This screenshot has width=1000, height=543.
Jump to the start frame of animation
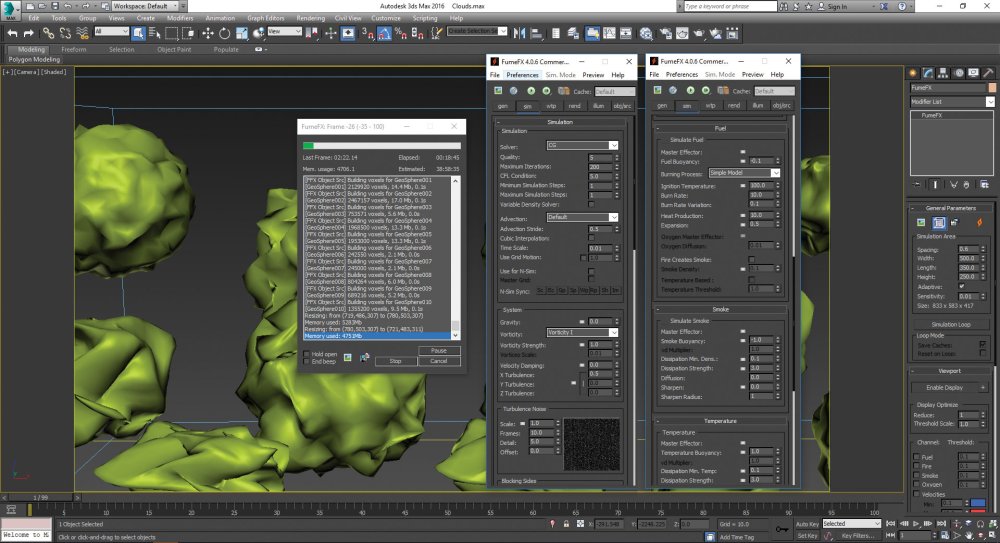(x=891, y=524)
